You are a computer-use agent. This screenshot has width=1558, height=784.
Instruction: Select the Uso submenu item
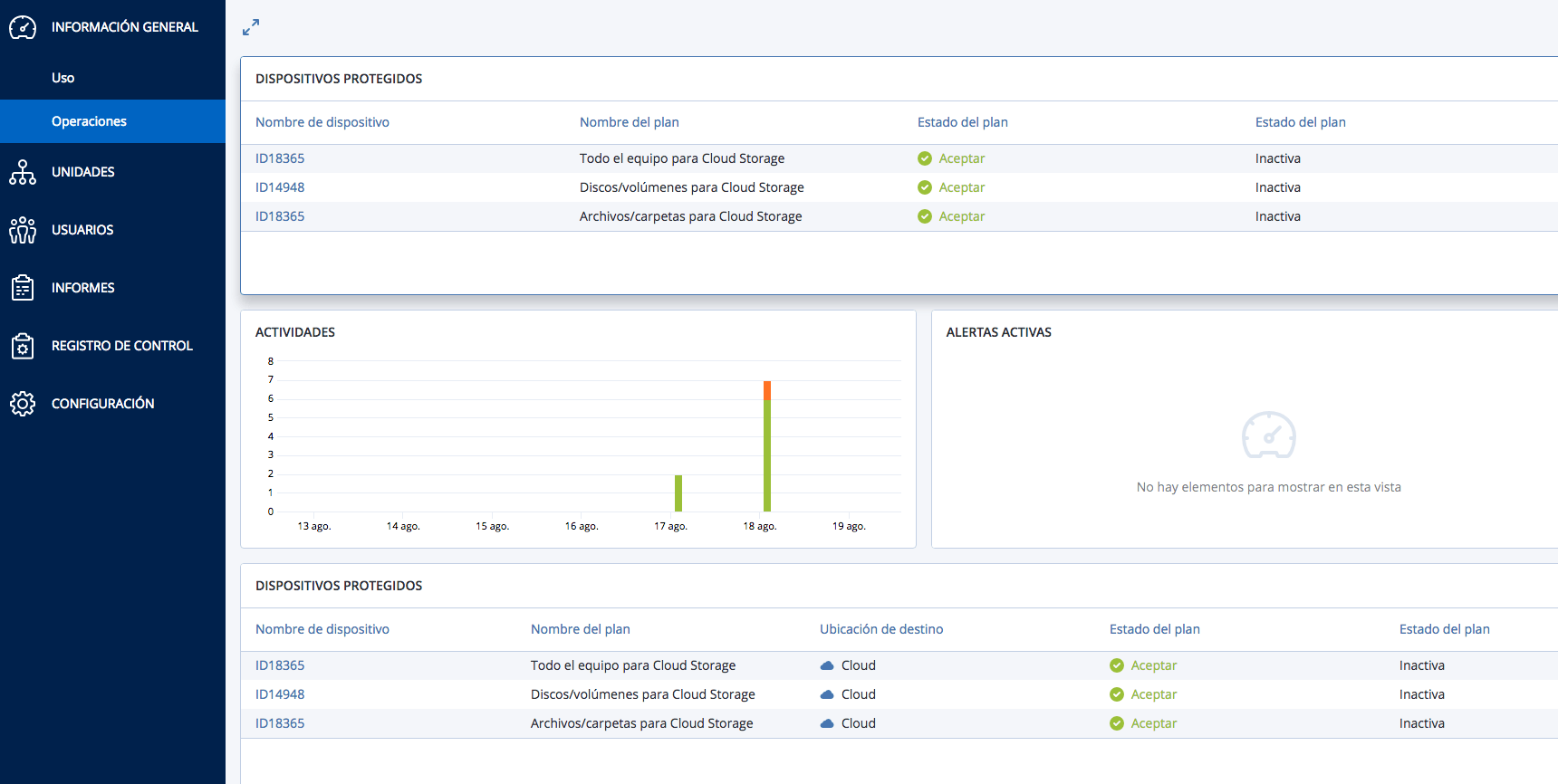click(63, 78)
